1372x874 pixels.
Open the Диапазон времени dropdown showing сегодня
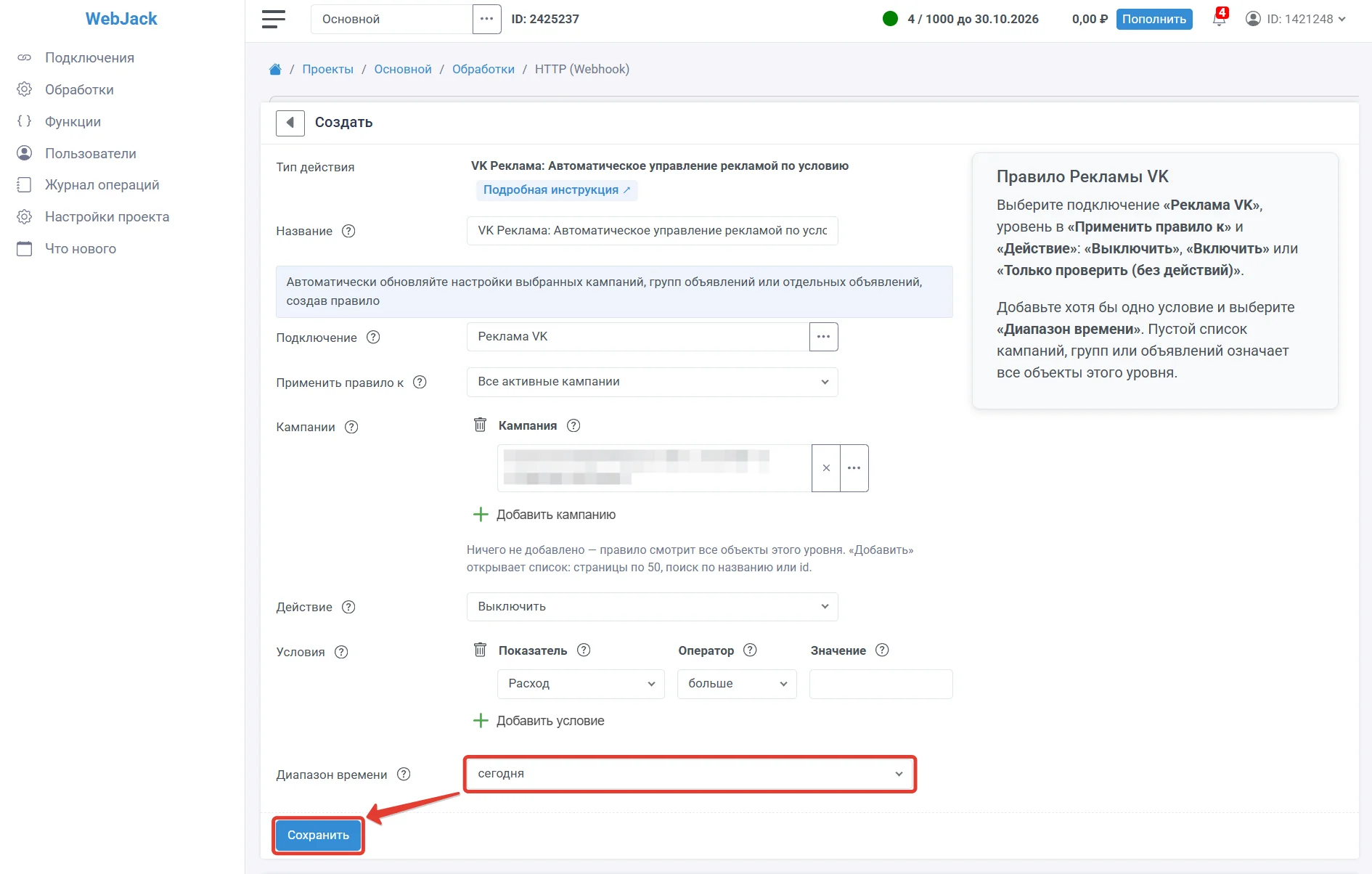click(x=690, y=774)
